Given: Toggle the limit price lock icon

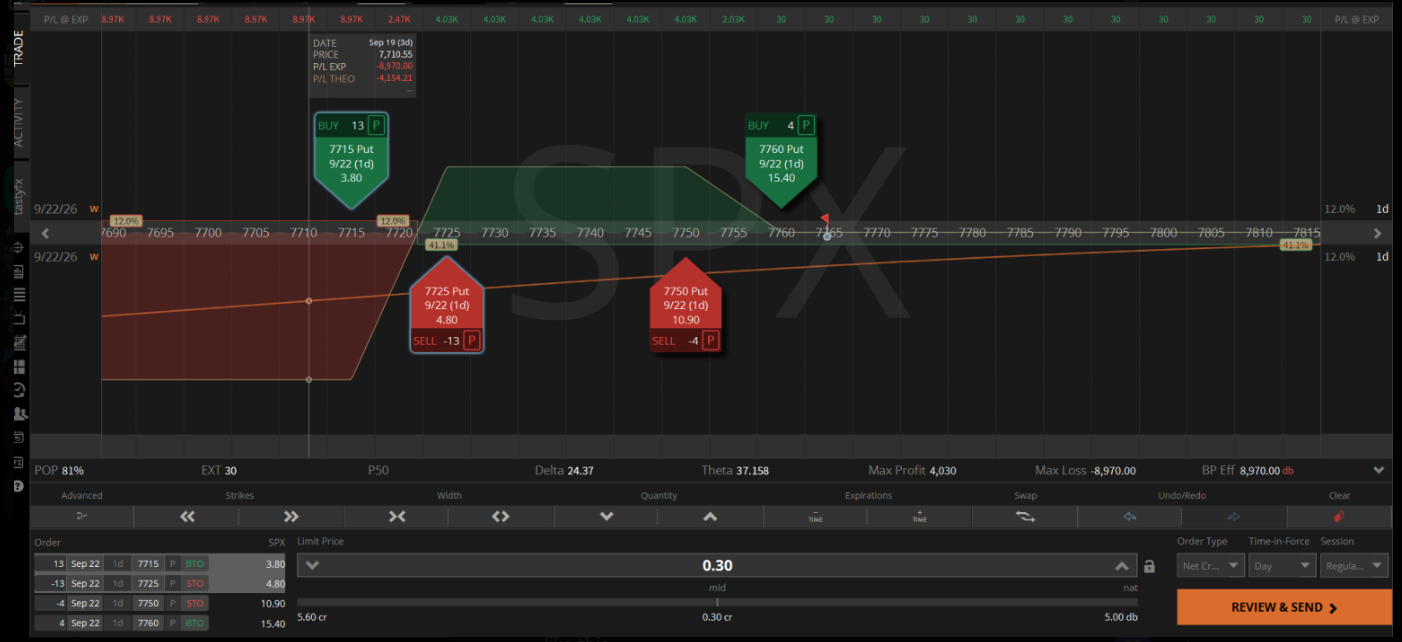Looking at the screenshot, I should tap(1149, 566).
